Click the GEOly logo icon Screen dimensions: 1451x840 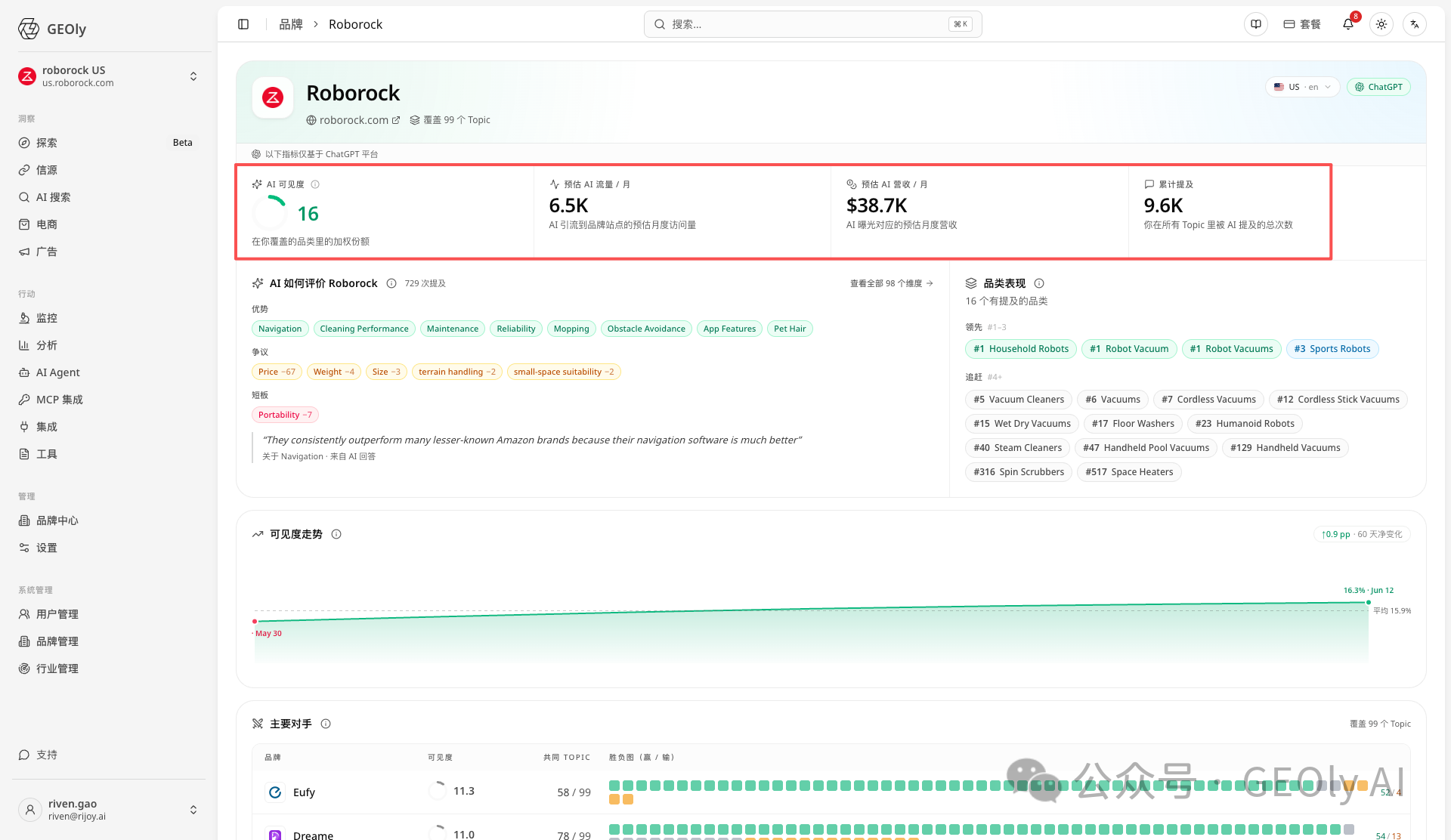tap(29, 29)
